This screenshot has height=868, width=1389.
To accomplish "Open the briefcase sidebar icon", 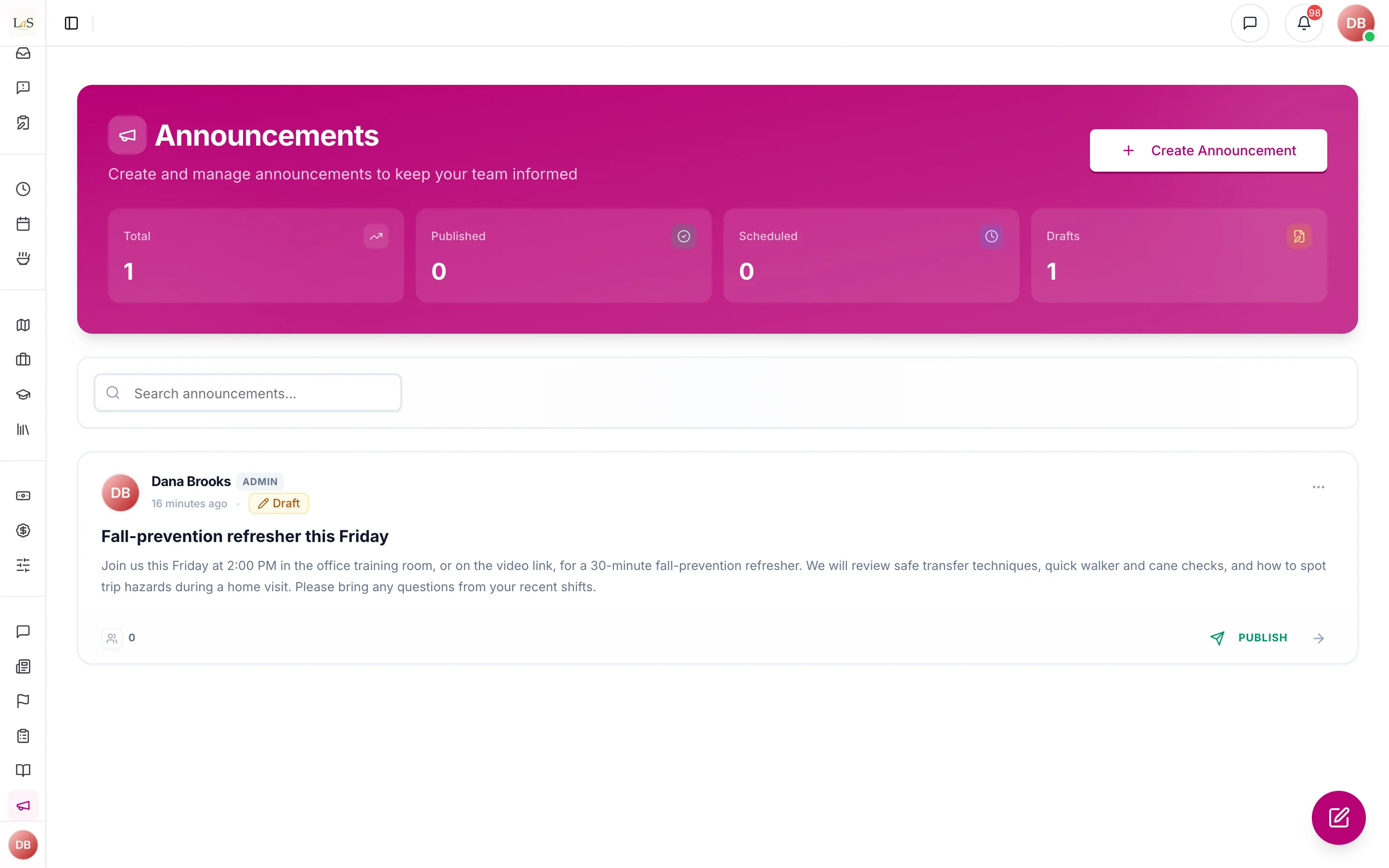I will [23, 360].
